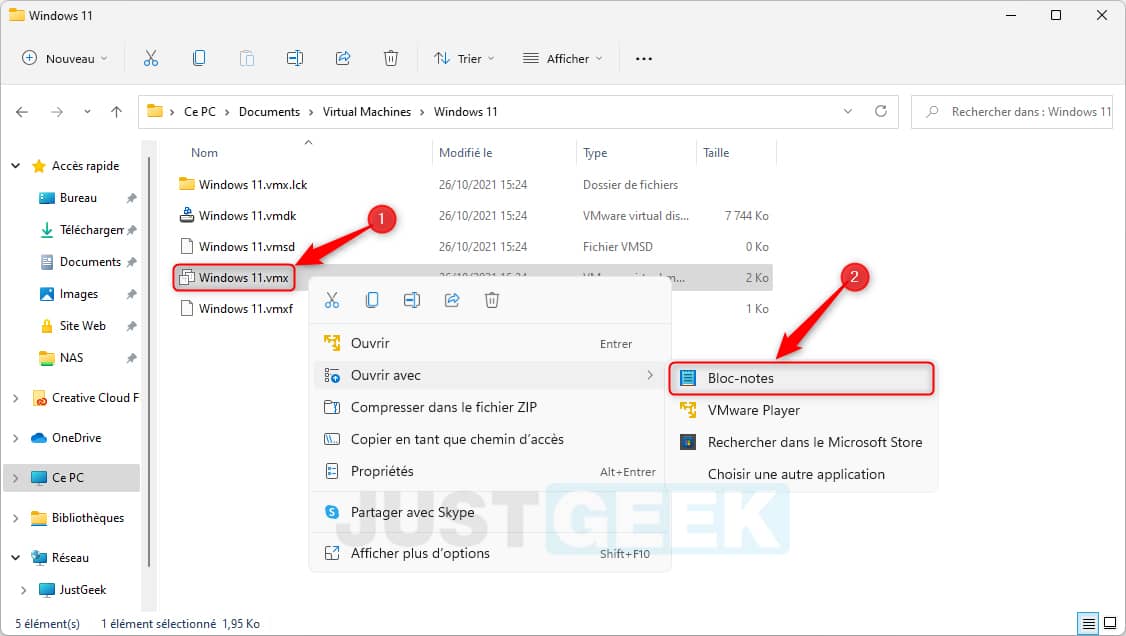Collapse the Accès rapide tree node

coord(16,166)
